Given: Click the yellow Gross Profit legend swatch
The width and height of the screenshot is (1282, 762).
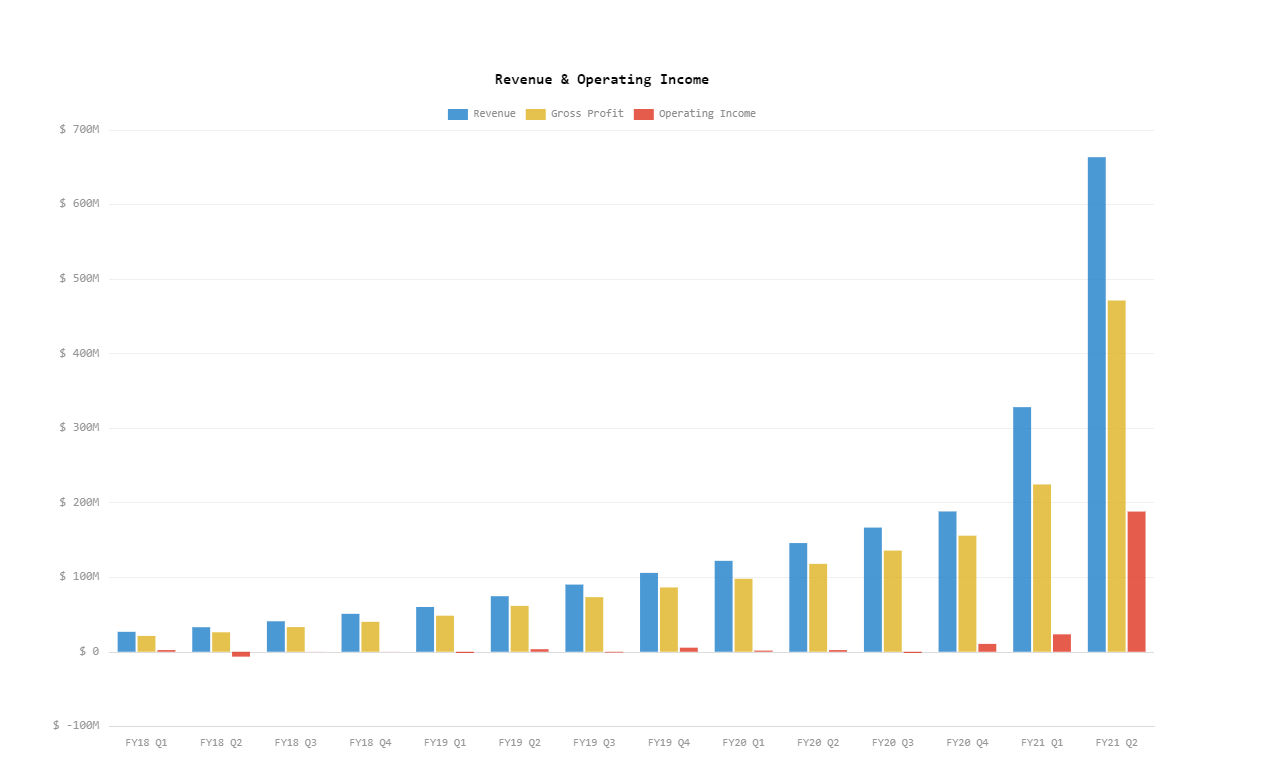Looking at the screenshot, I should pyautogui.click(x=536, y=114).
